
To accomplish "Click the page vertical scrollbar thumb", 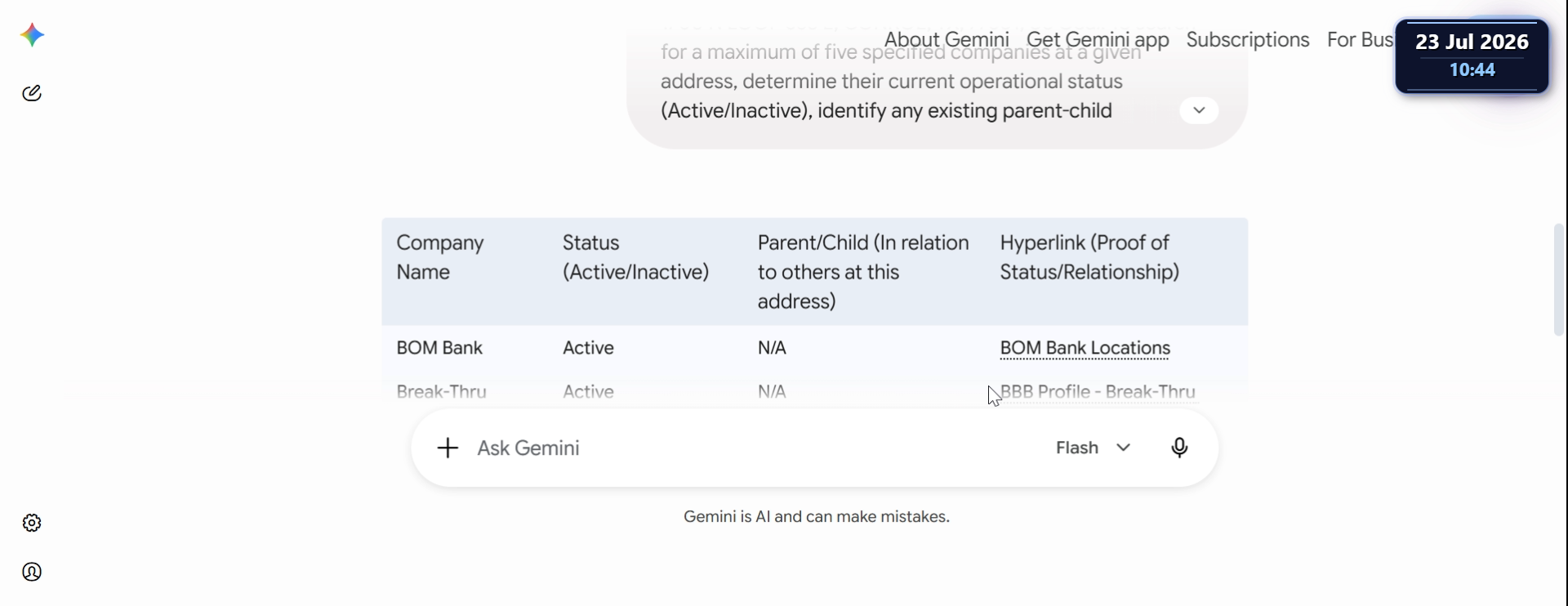I will (1558, 279).
